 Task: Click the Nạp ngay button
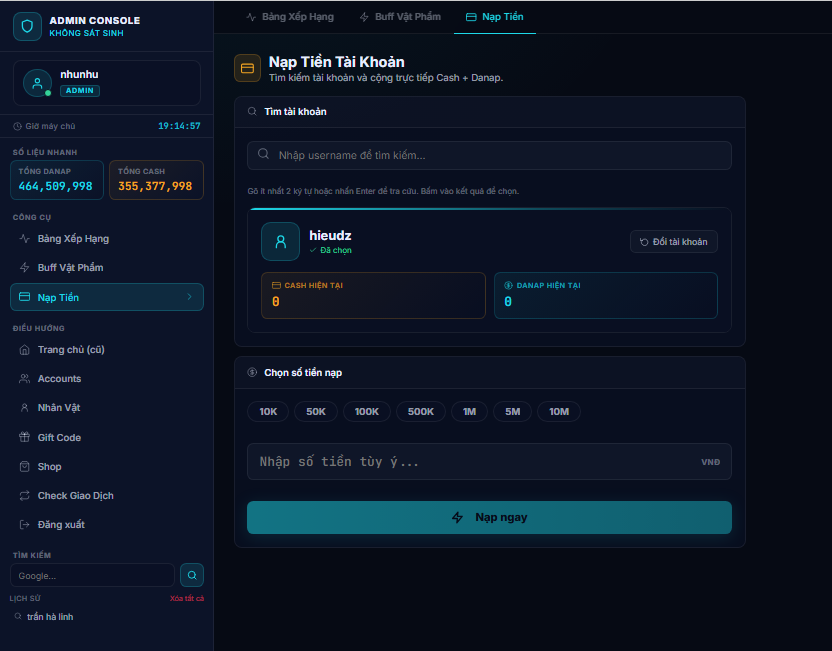pos(489,517)
